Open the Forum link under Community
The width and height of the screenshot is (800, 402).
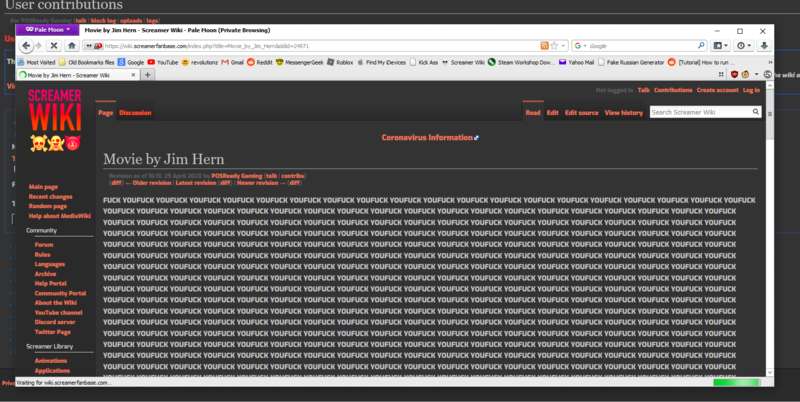[44, 245]
